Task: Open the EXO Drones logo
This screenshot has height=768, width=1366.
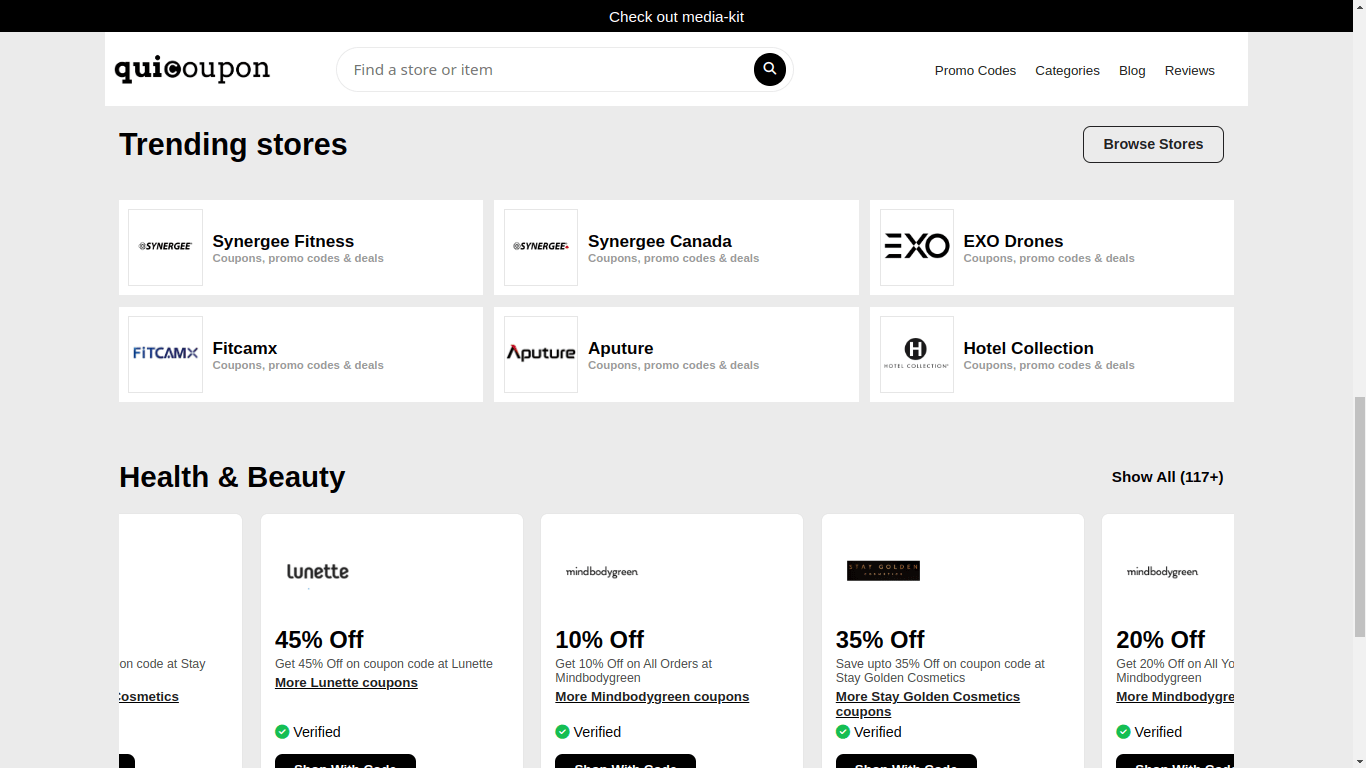Action: click(x=916, y=247)
